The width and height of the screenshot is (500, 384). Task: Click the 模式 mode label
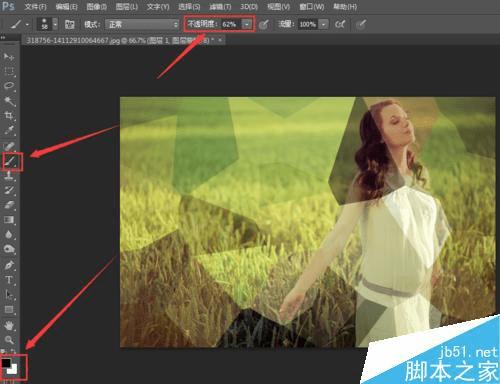tap(92, 24)
